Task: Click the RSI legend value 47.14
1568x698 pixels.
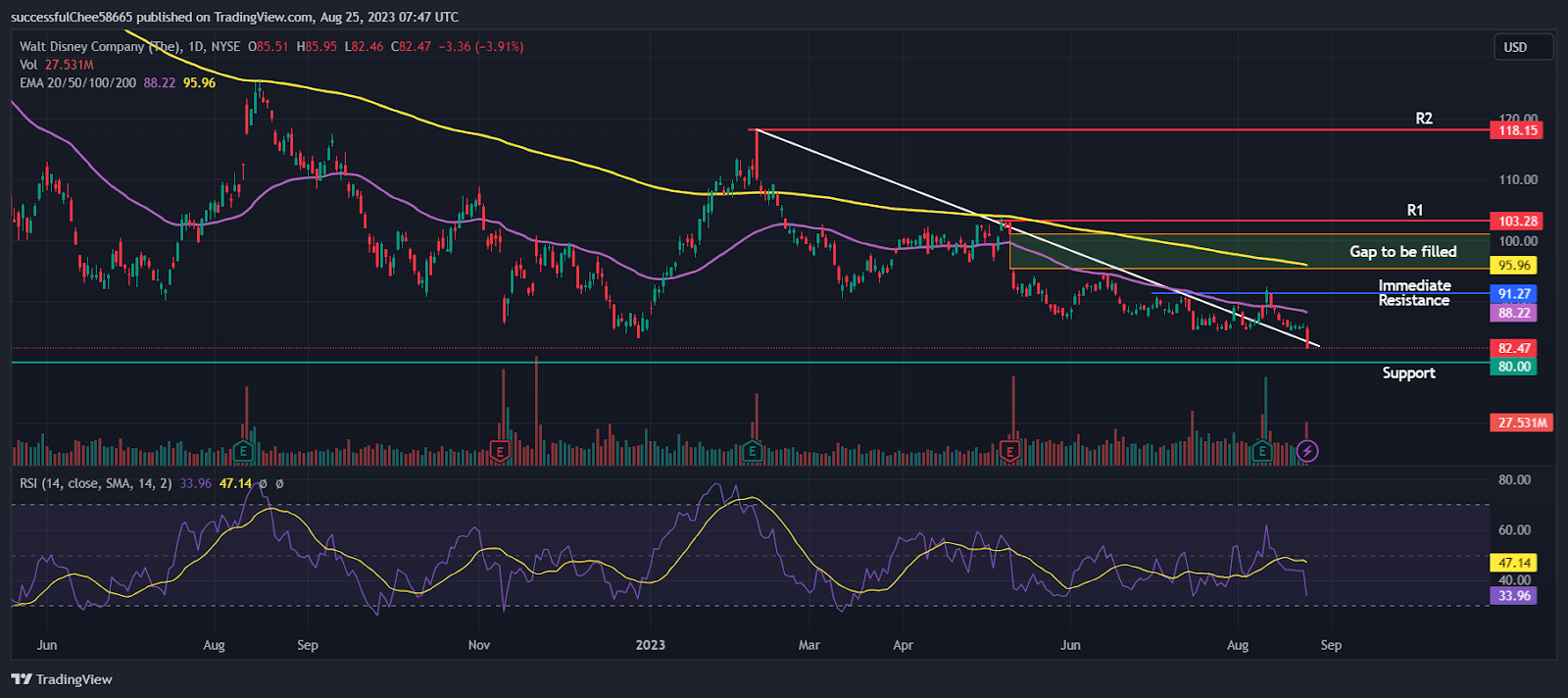Action: [235, 483]
